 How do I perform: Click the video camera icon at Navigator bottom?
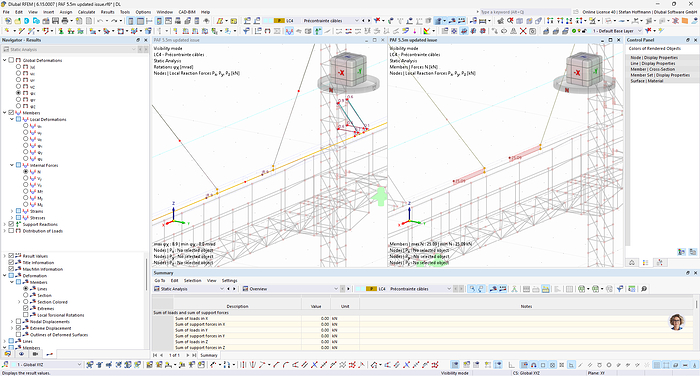(x=35, y=354)
